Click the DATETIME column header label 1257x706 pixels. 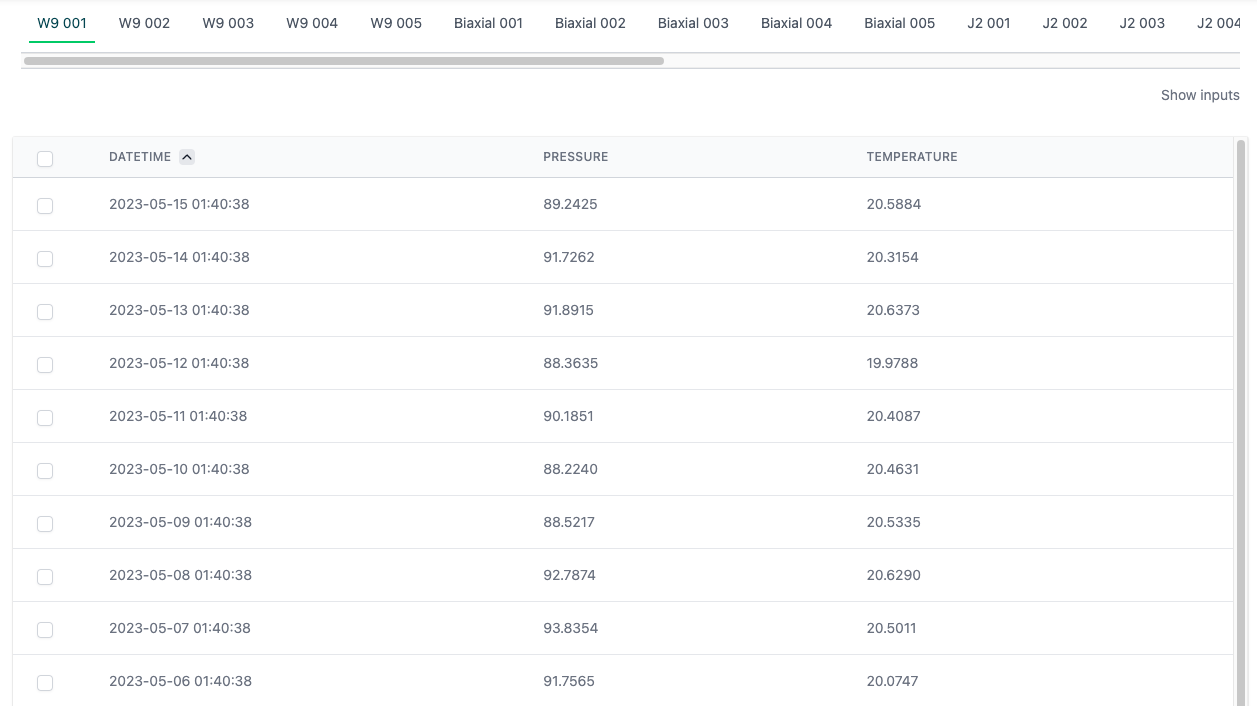pos(140,157)
